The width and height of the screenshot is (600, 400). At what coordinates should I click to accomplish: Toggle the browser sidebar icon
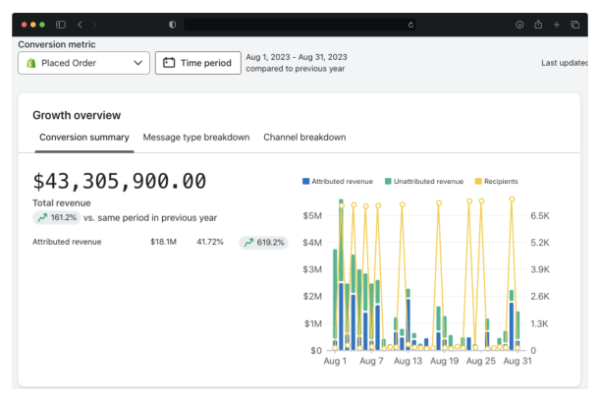pyautogui.click(x=61, y=24)
